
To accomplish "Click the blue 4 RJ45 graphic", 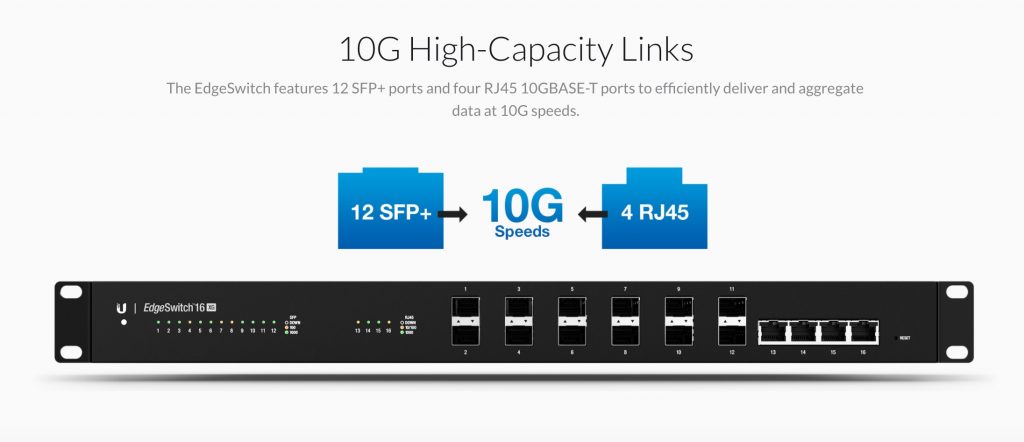I will pyautogui.click(x=654, y=208).
